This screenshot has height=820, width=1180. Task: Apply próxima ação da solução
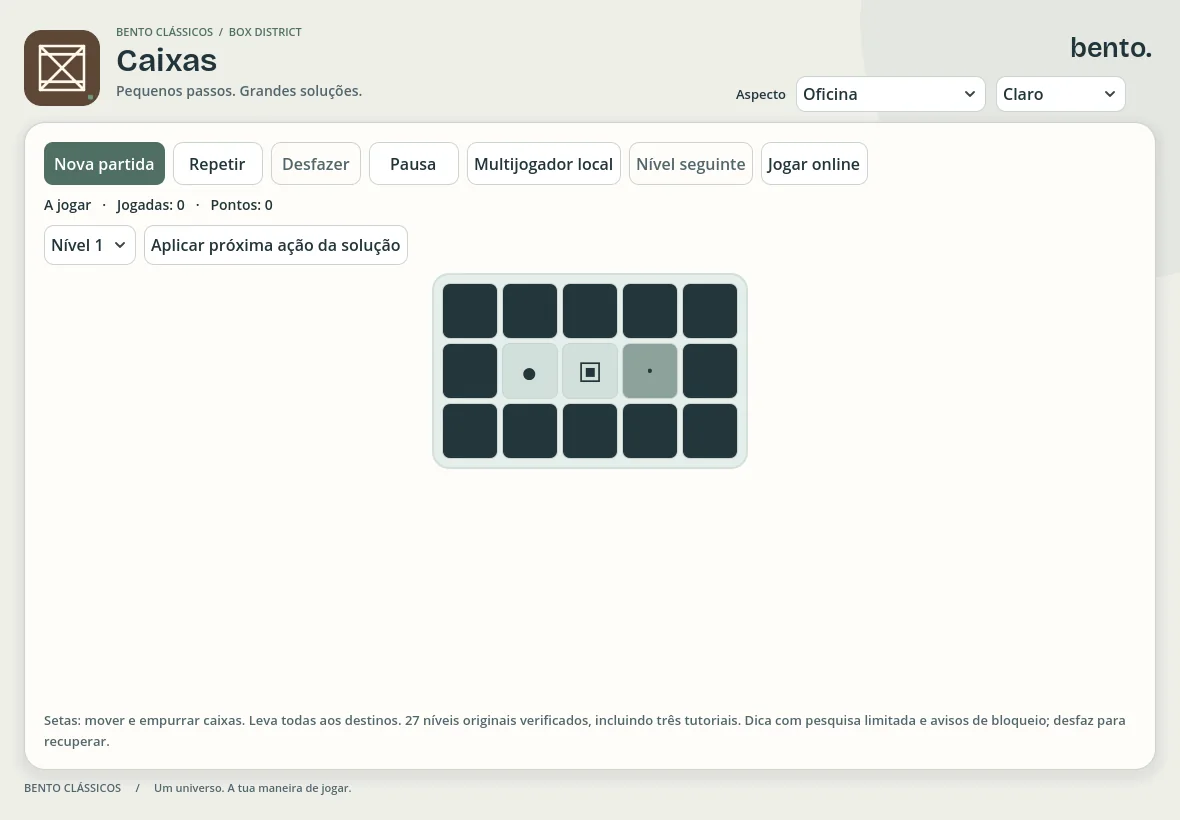275,245
